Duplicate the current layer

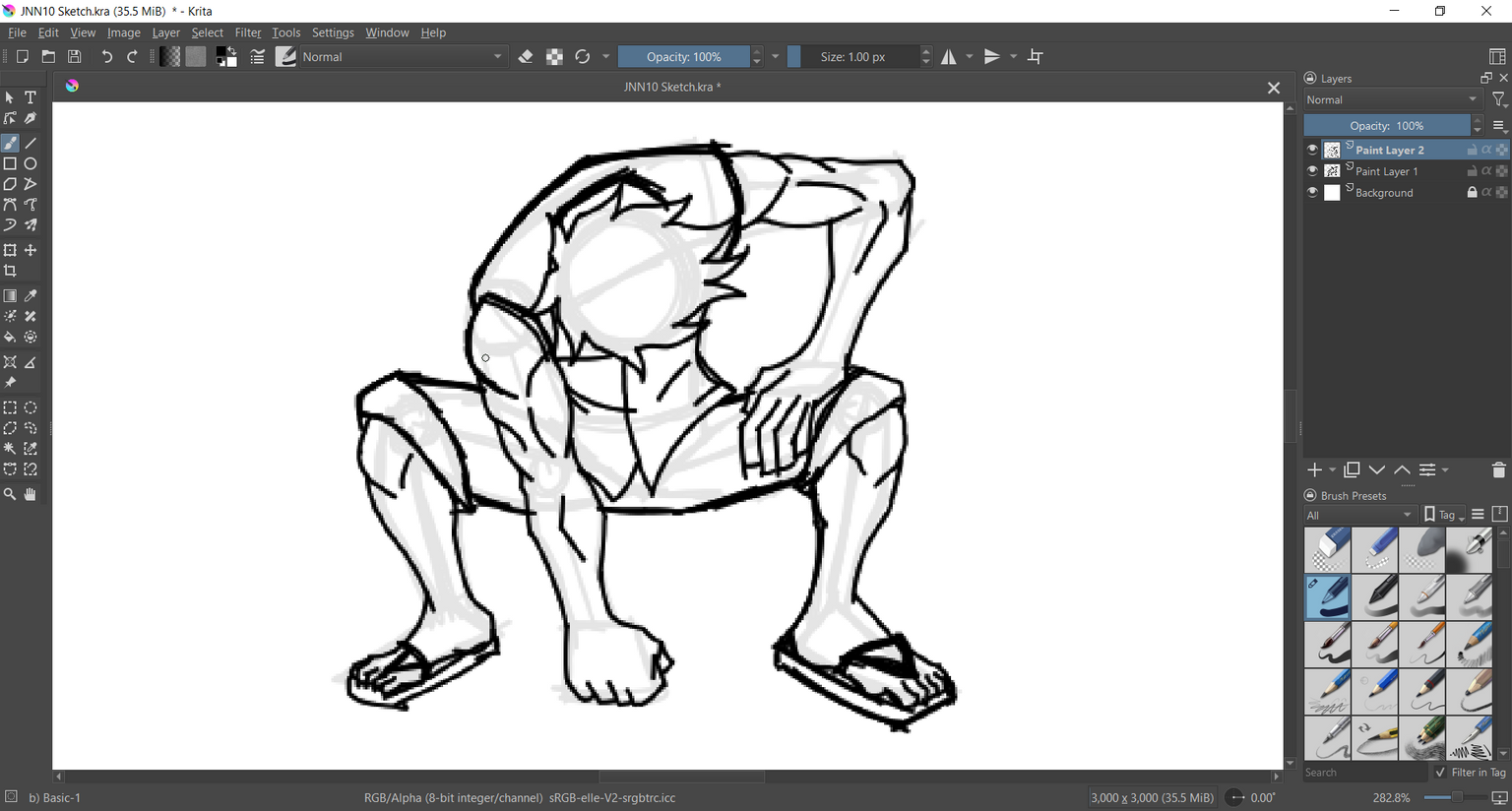[x=1353, y=470]
